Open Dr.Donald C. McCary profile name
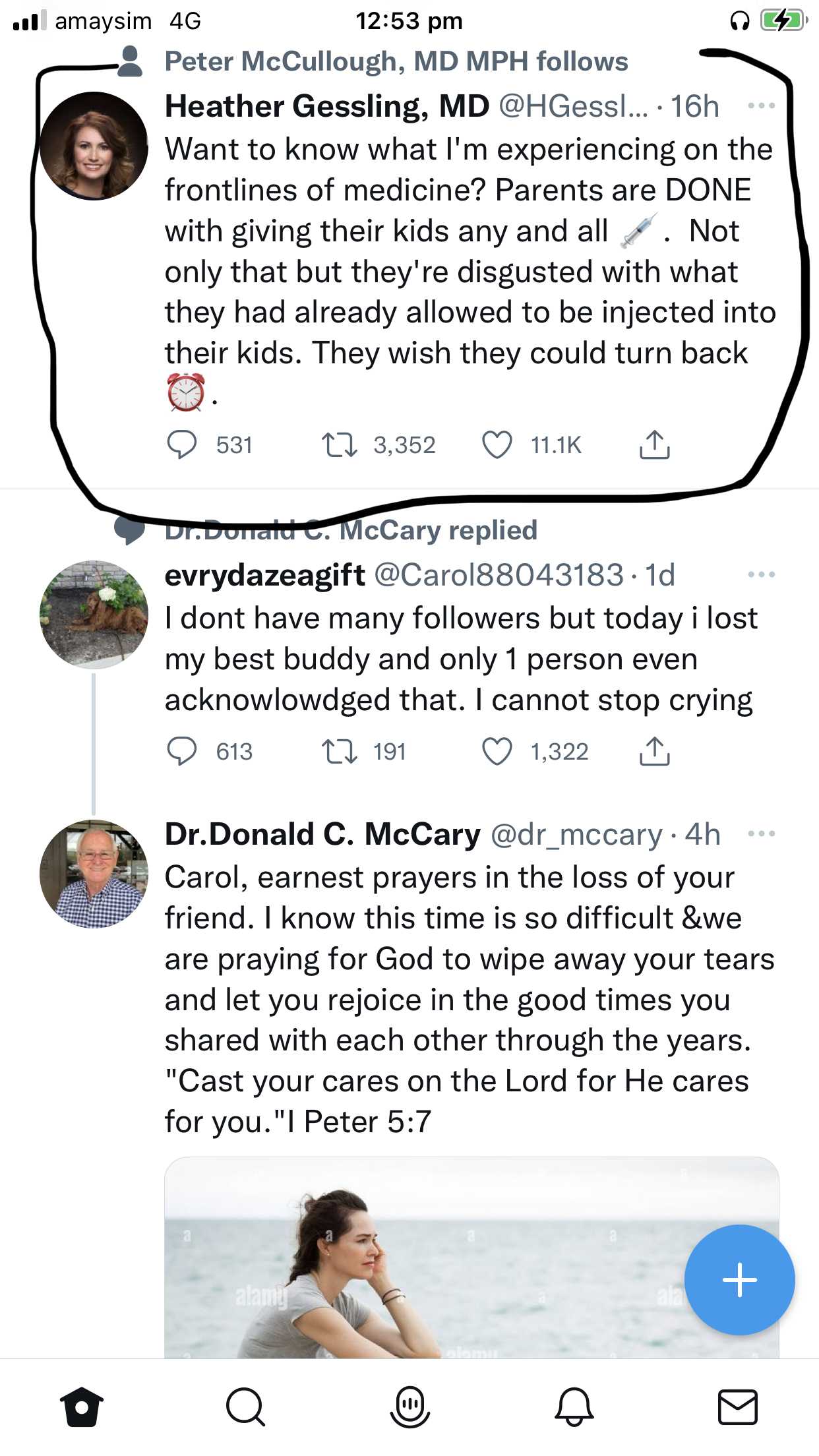The width and height of the screenshot is (819, 1456). 322,834
